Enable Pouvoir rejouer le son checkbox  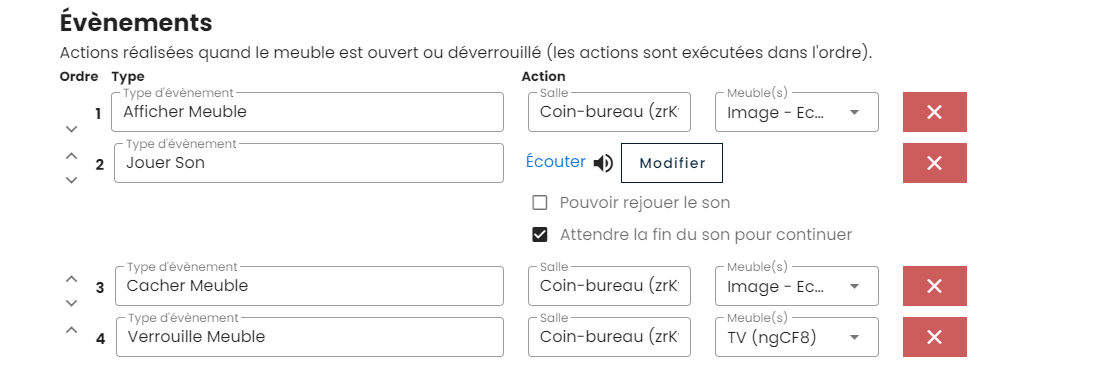tap(539, 203)
